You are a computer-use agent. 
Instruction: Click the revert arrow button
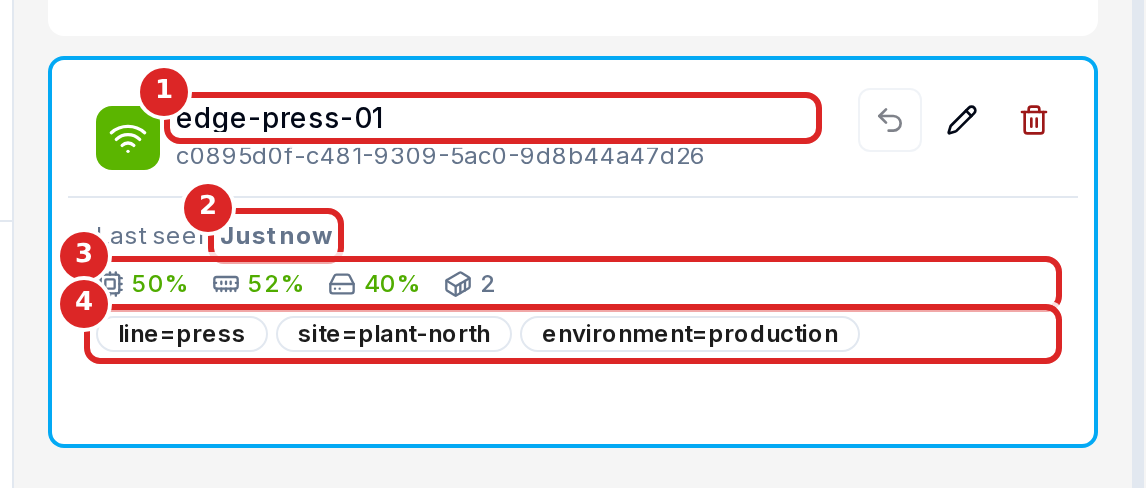click(x=889, y=121)
